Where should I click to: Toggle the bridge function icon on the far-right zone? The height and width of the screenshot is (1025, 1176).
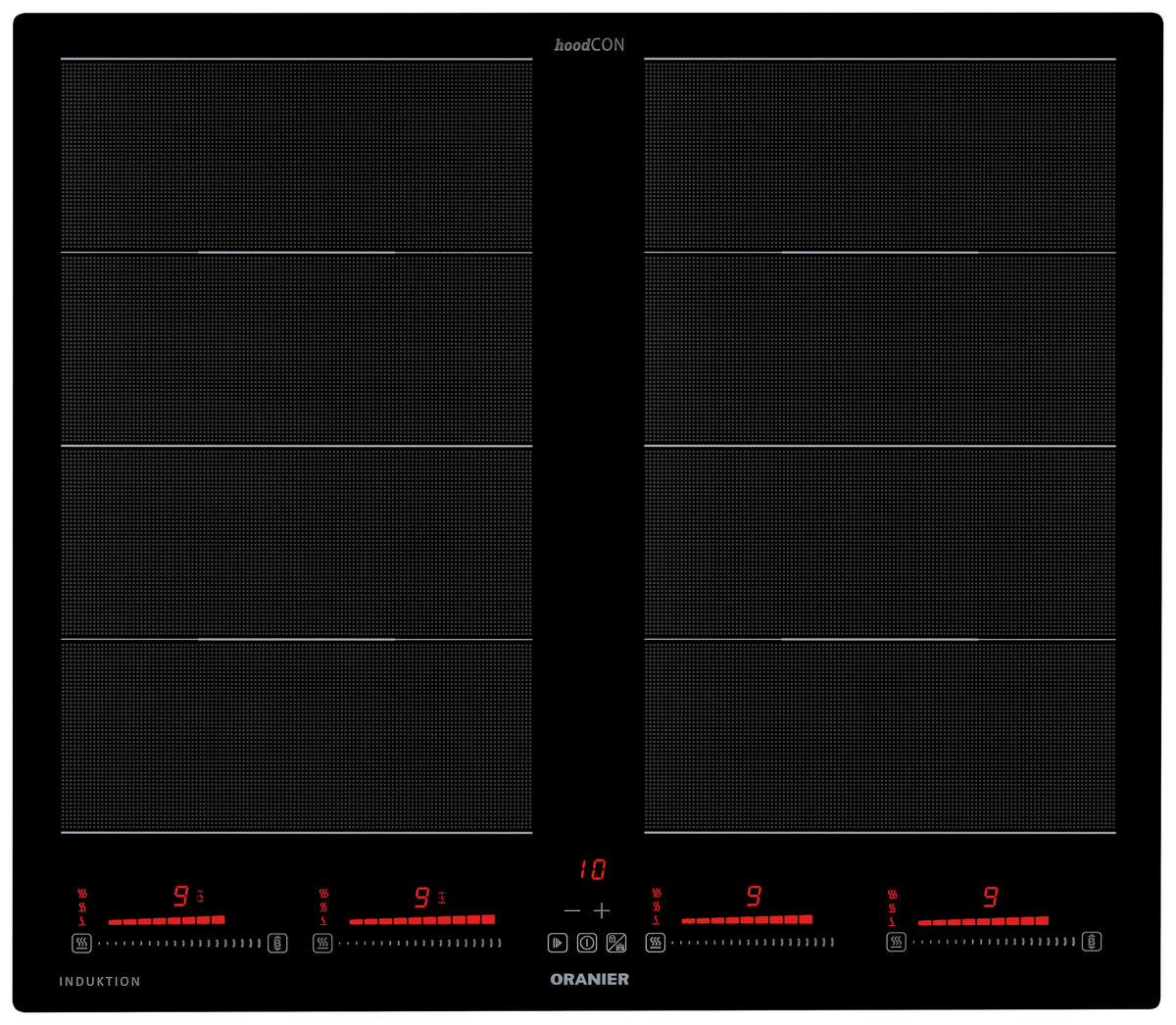[1093, 943]
